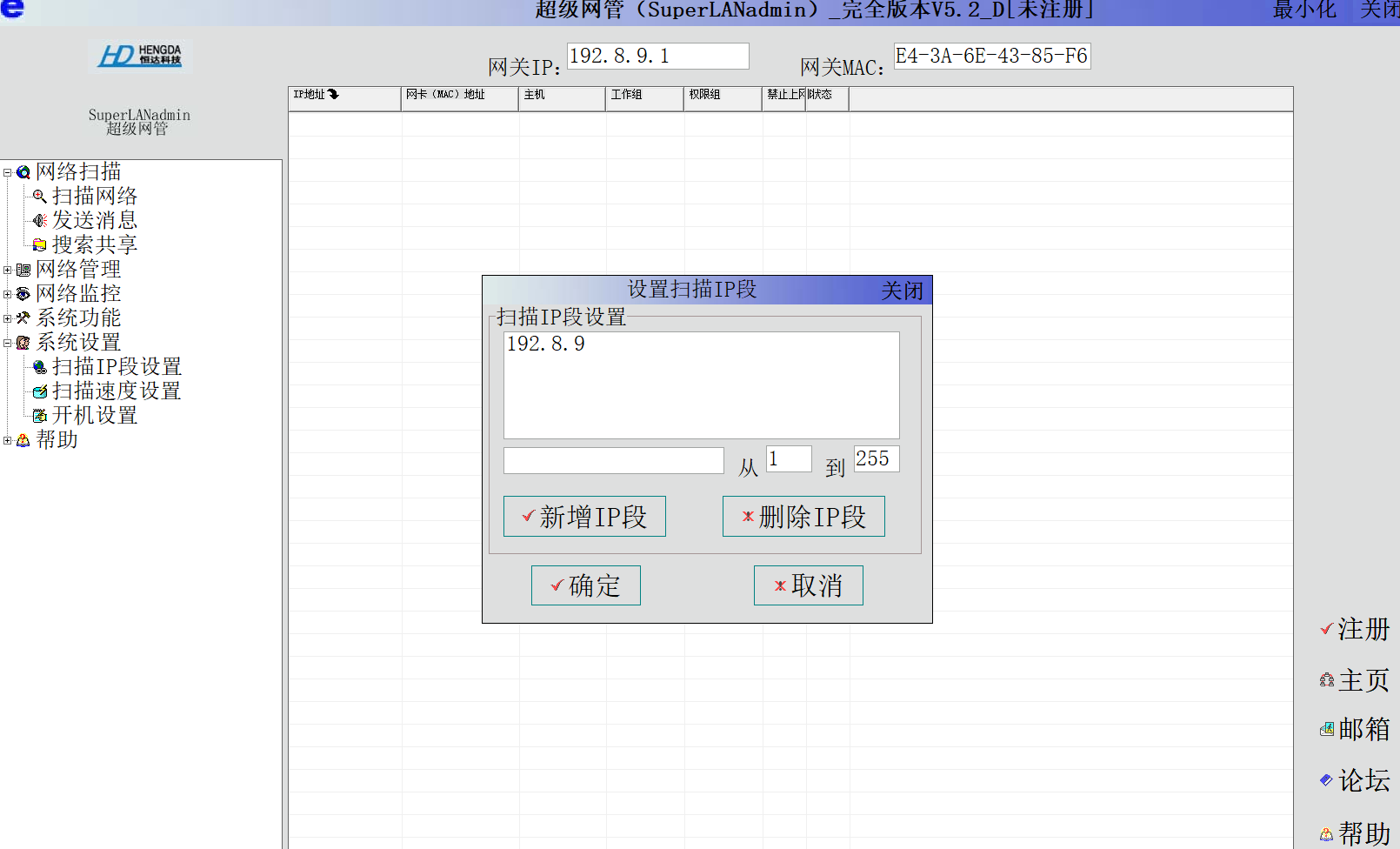Click the 网络管理 icon

point(23,270)
